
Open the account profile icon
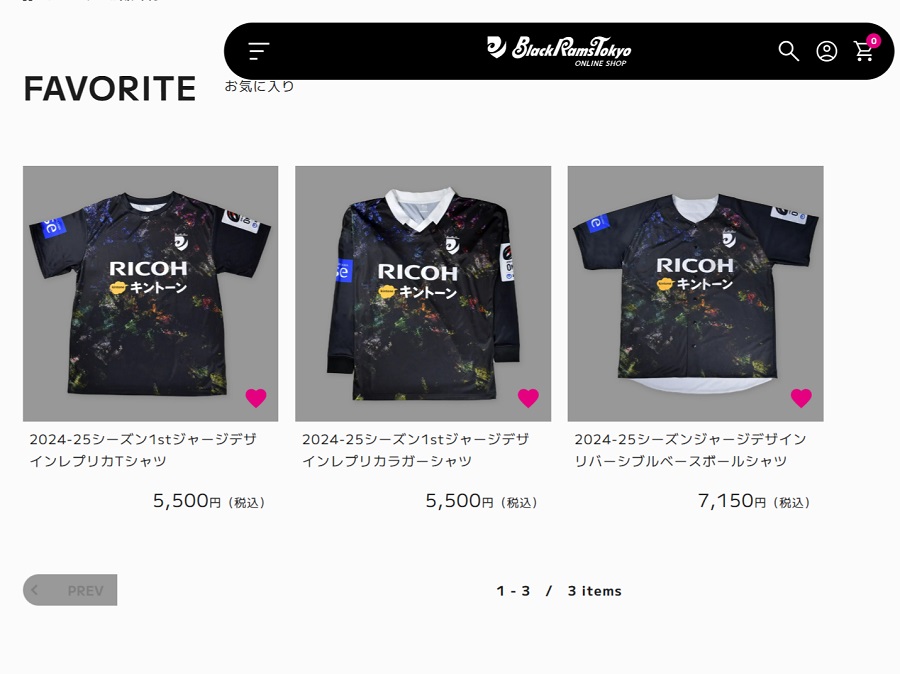[827, 51]
